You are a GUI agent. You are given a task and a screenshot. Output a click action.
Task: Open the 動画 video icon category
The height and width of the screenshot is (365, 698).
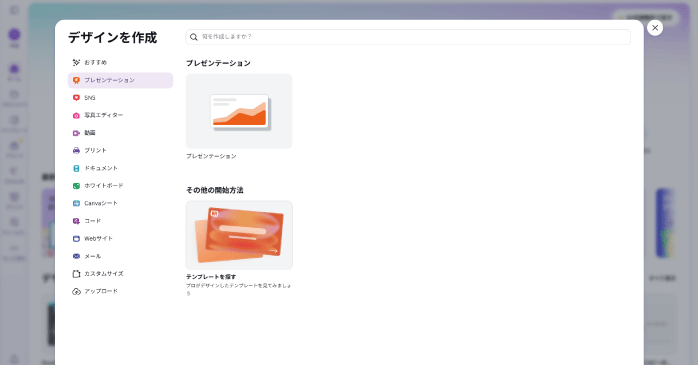(x=76, y=133)
